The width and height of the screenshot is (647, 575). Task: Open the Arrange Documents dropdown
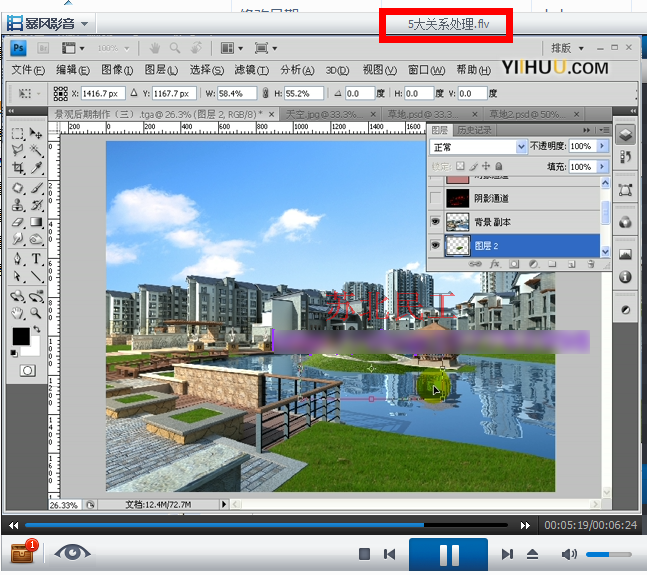tap(231, 48)
